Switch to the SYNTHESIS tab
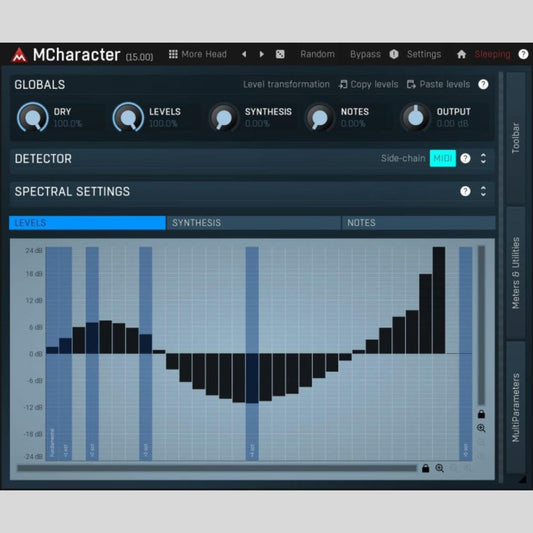This screenshot has height=533, width=533. tap(254, 223)
